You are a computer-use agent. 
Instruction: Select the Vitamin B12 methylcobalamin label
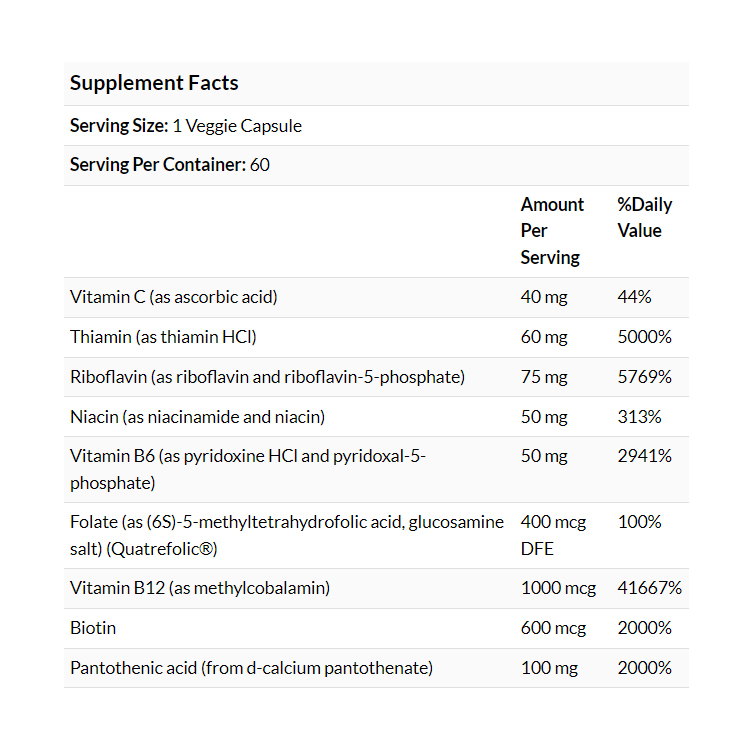pyautogui.click(x=200, y=588)
